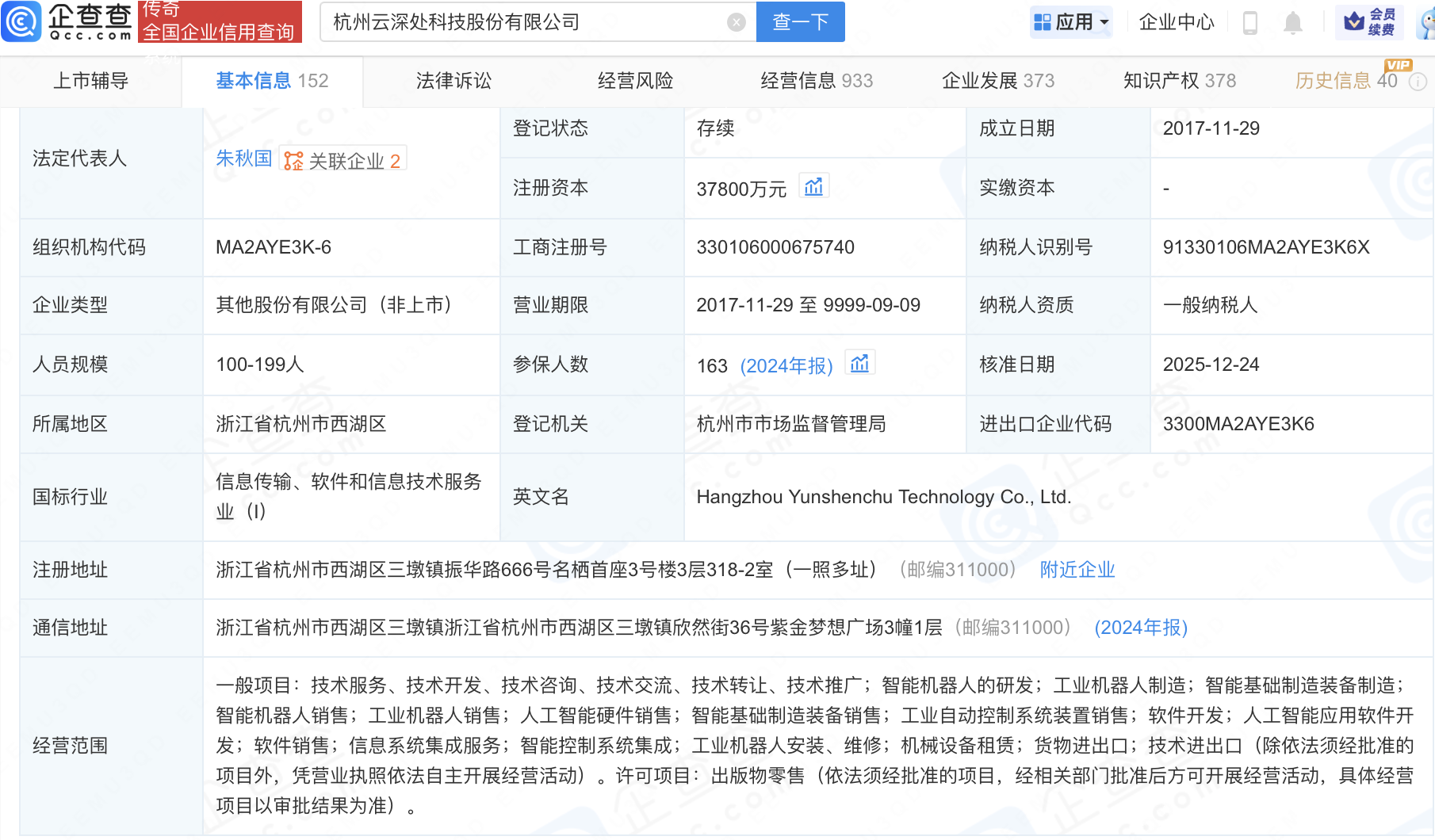Open notifications bell icon
The image size is (1435, 840).
(x=1292, y=22)
